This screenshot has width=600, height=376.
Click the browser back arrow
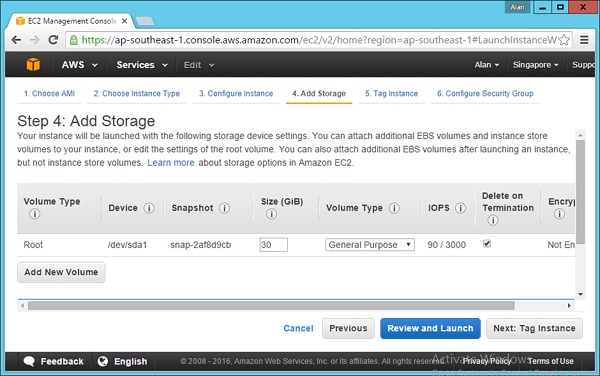point(16,40)
